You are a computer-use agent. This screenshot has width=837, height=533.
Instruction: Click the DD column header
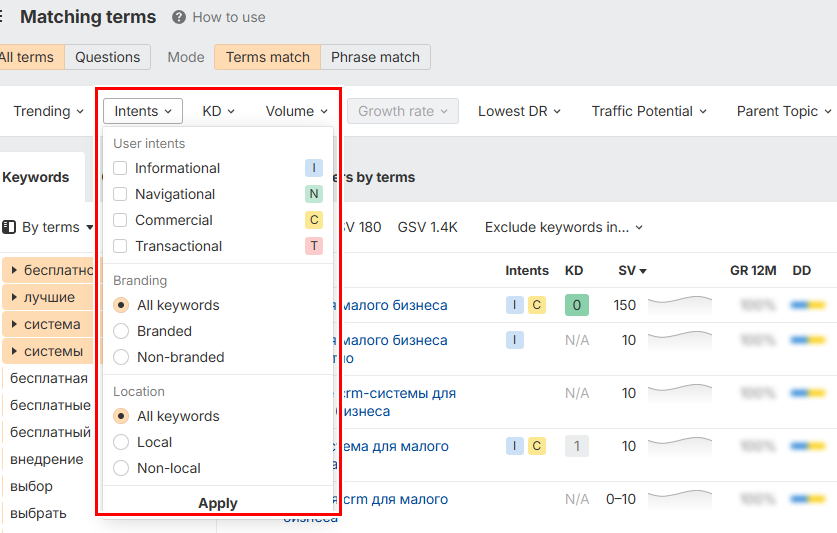pyautogui.click(x=802, y=271)
